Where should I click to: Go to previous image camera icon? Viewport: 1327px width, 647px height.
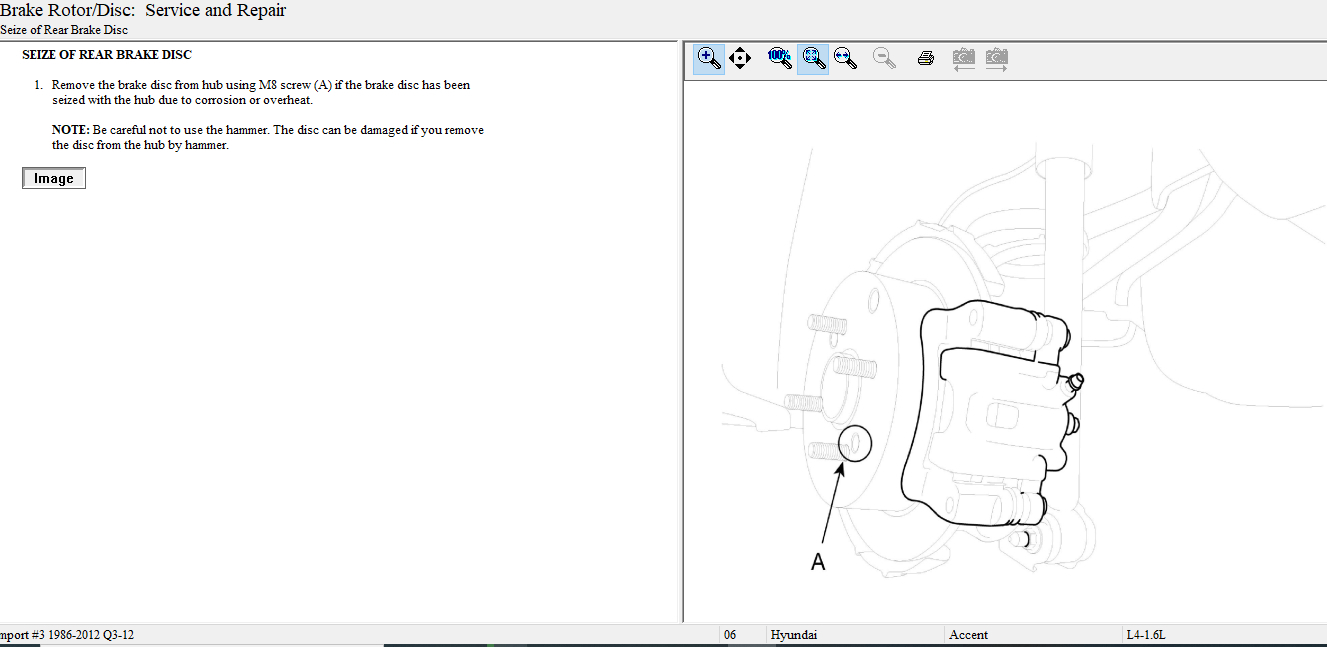[x=963, y=58]
